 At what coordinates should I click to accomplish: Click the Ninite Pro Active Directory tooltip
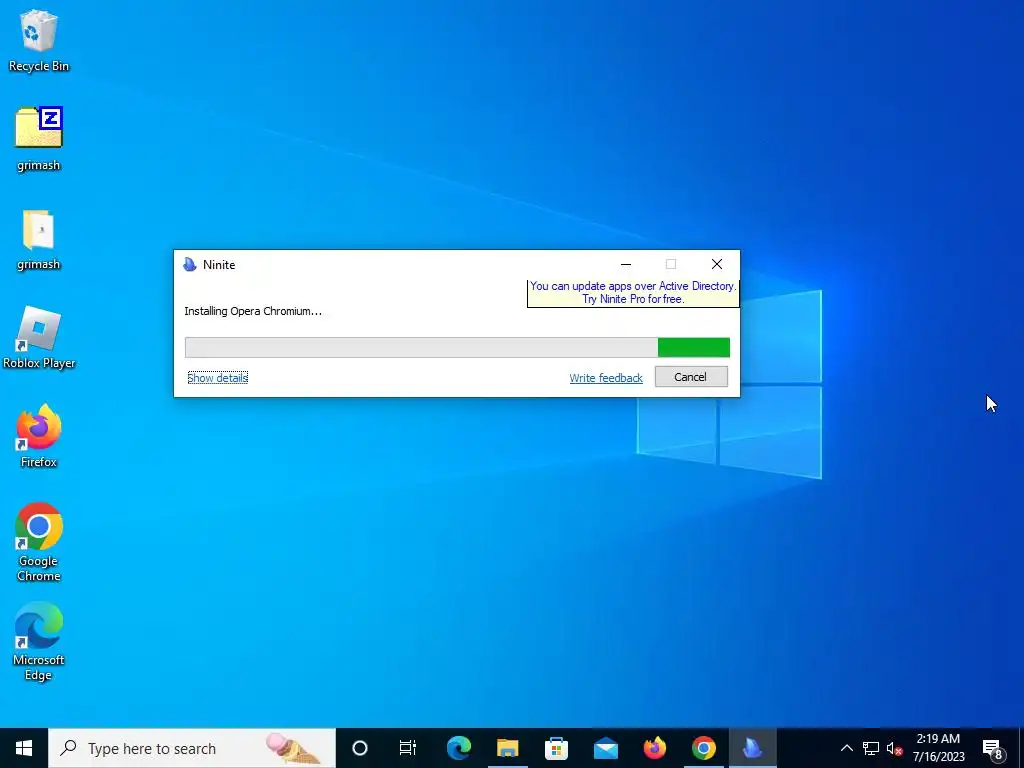[x=633, y=293]
